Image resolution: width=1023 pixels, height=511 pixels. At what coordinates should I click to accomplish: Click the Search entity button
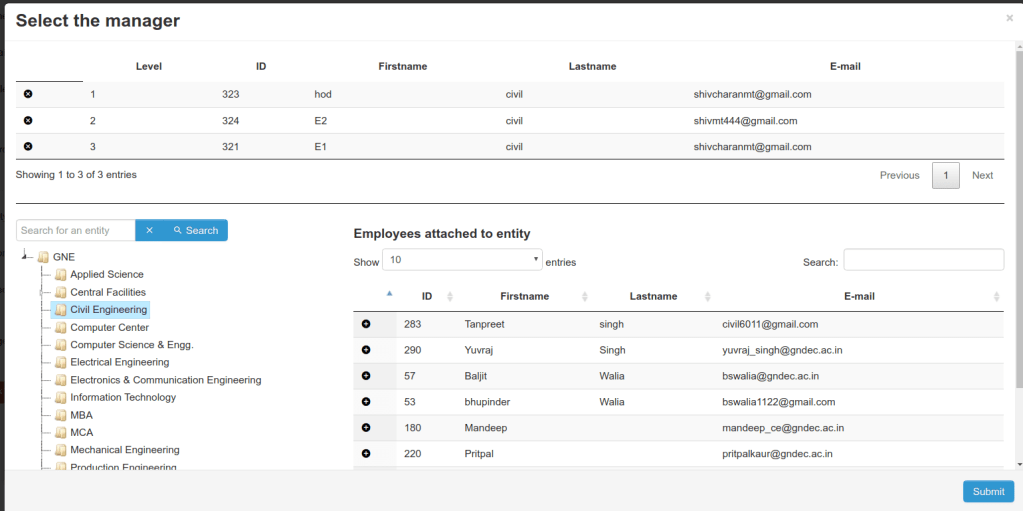pos(196,230)
